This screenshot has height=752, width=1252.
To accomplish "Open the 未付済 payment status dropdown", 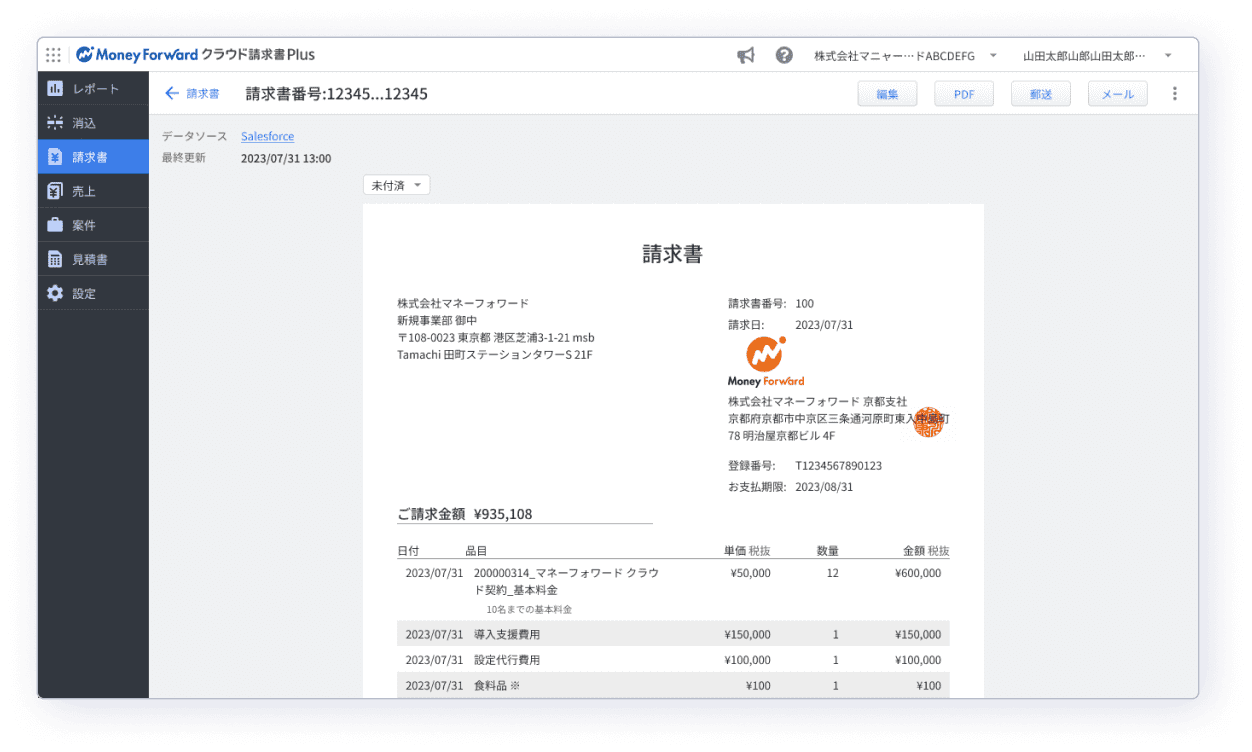I will coord(396,184).
